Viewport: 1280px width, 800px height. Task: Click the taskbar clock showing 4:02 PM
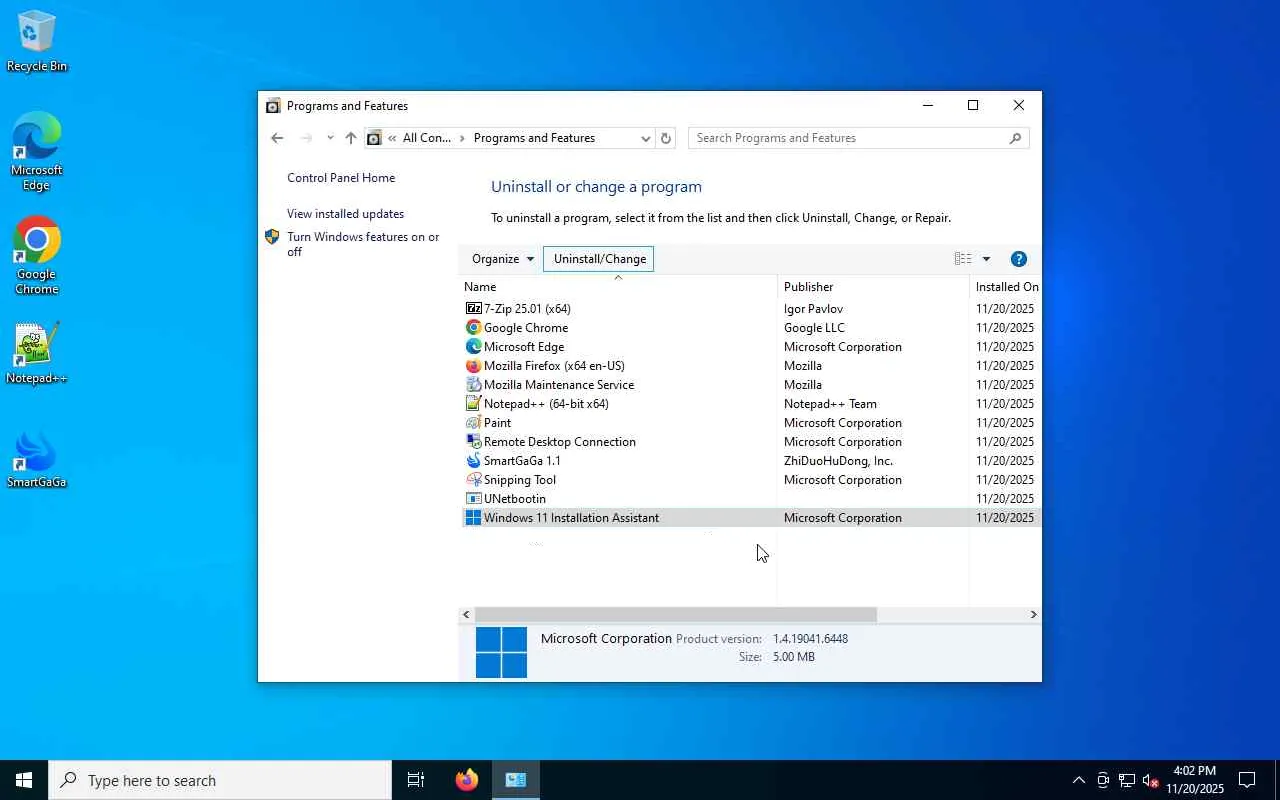coord(1194,780)
